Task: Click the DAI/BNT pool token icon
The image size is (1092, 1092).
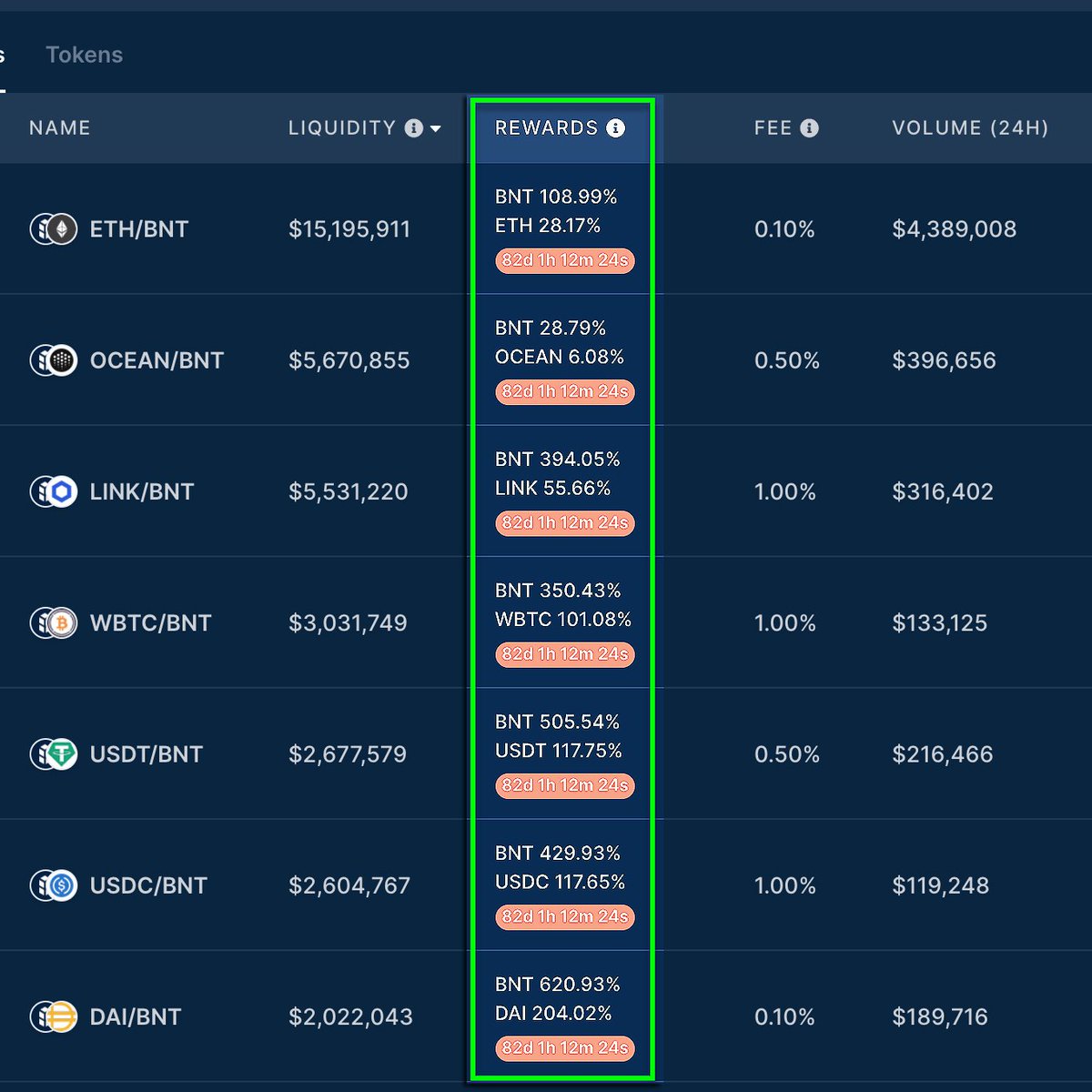Action: coord(54,1016)
